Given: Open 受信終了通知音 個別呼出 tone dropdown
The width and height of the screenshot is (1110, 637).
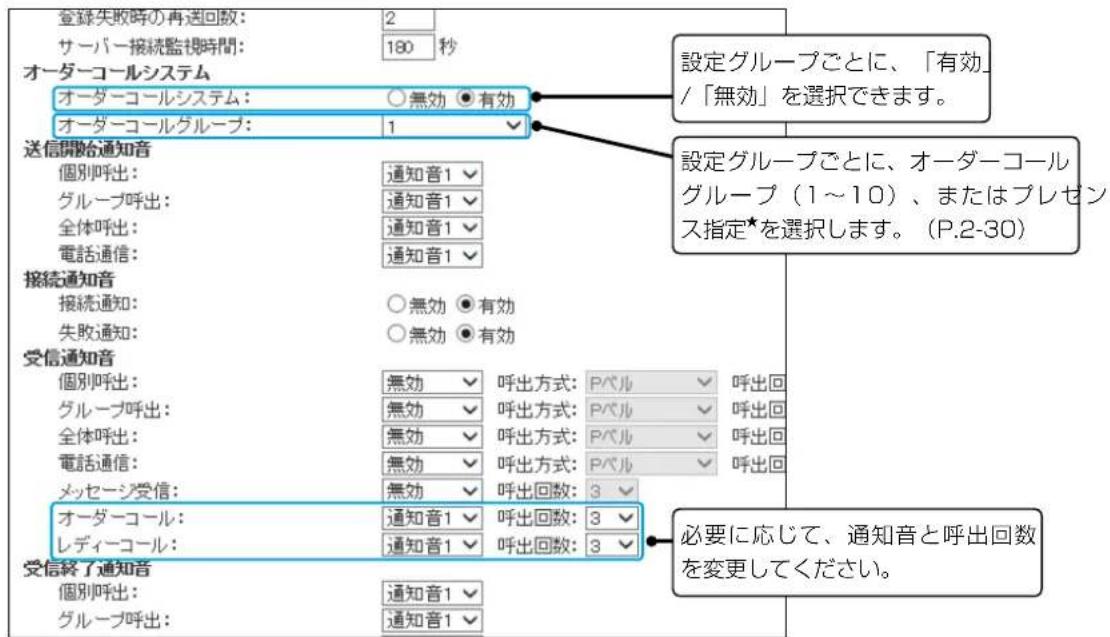Looking at the screenshot, I should [x=432, y=593].
